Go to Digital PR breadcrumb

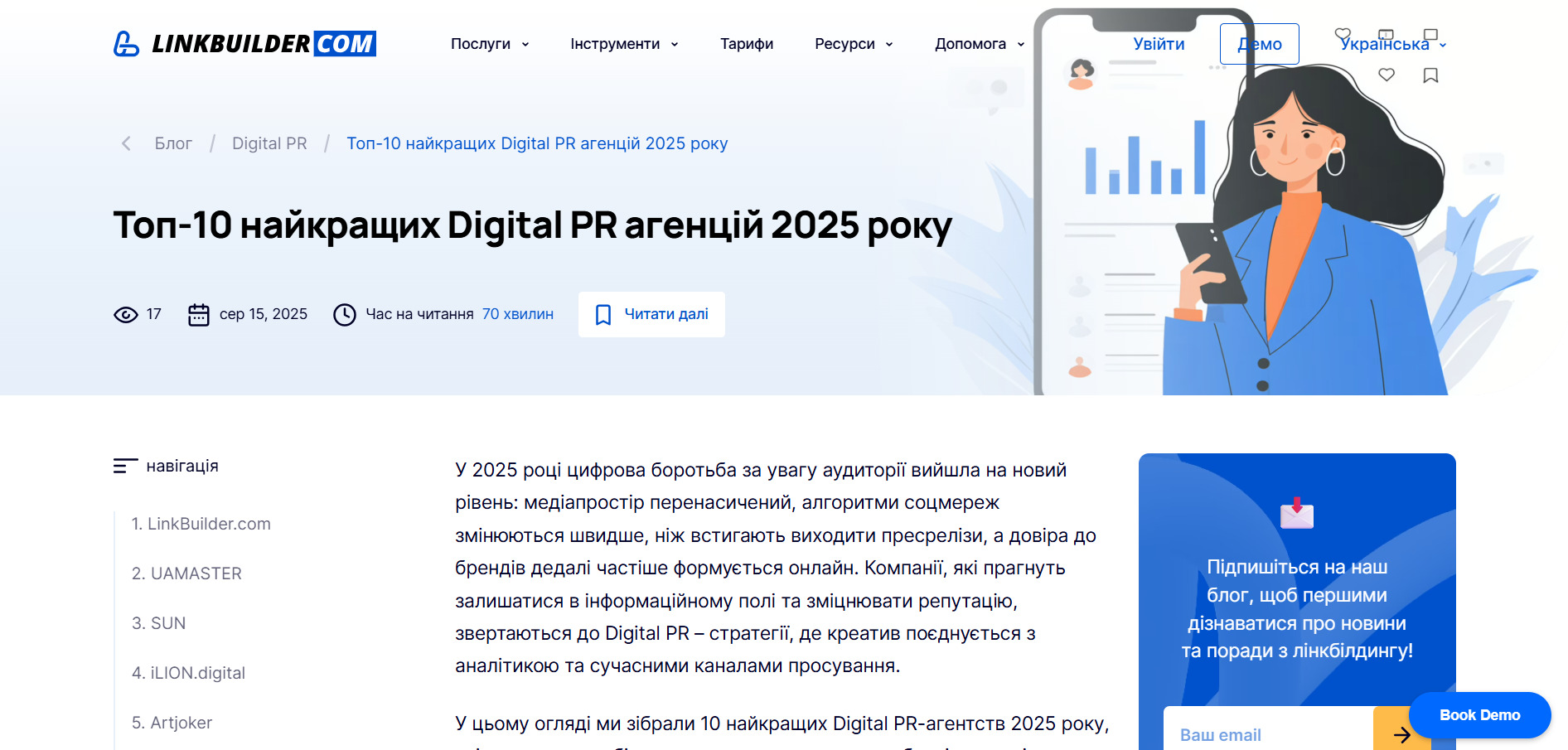coord(269,143)
